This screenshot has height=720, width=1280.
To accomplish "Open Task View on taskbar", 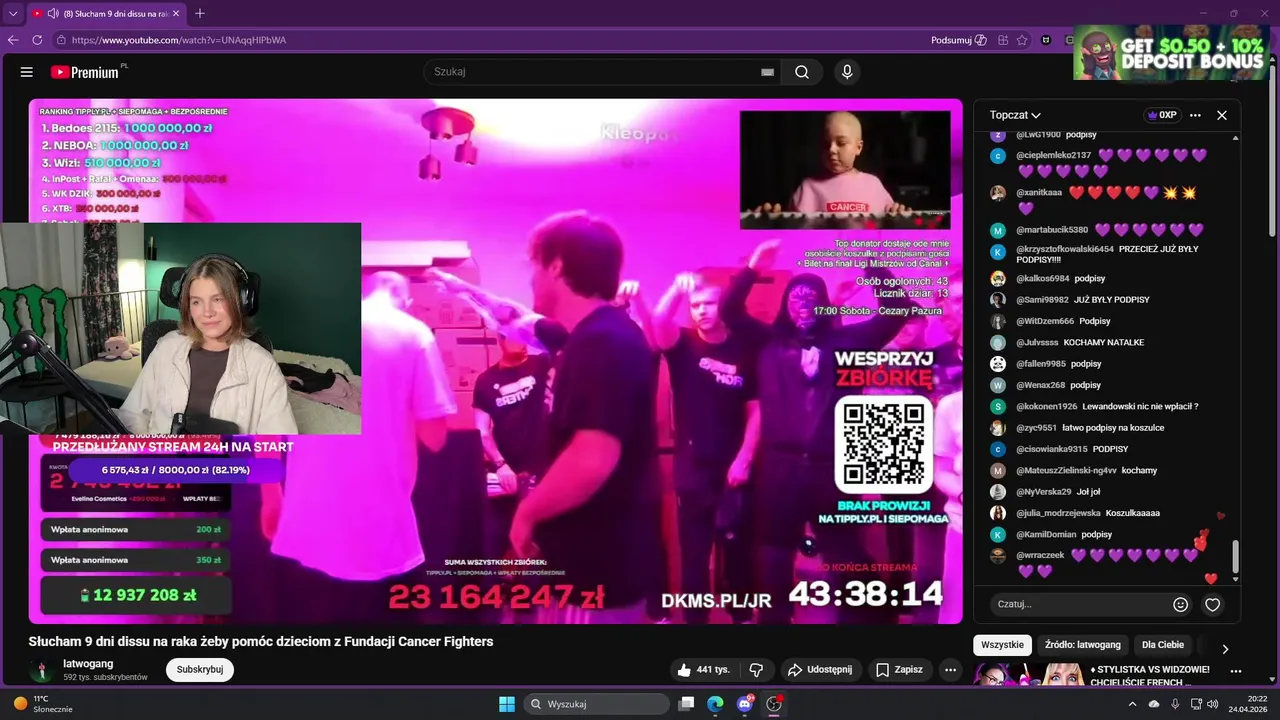I will pos(686,704).
